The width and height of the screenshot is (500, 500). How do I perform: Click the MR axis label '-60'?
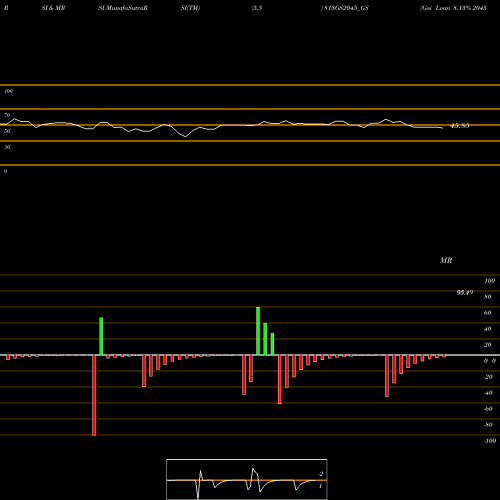pos(488,409)
